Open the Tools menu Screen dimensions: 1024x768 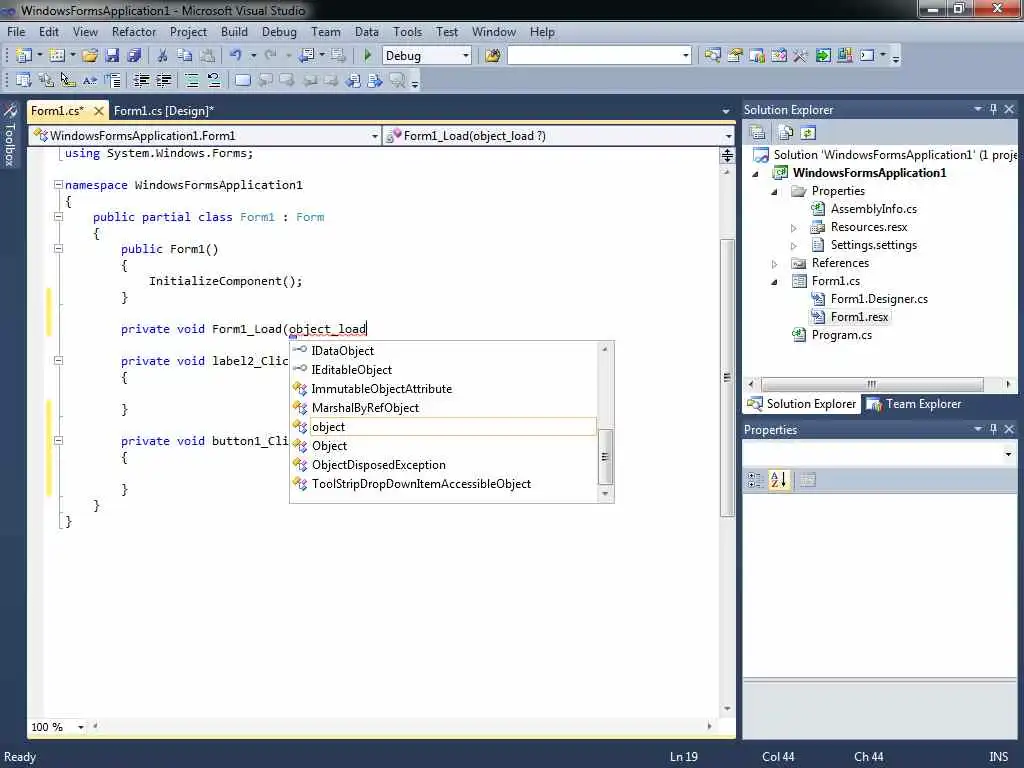coord(408,31)
